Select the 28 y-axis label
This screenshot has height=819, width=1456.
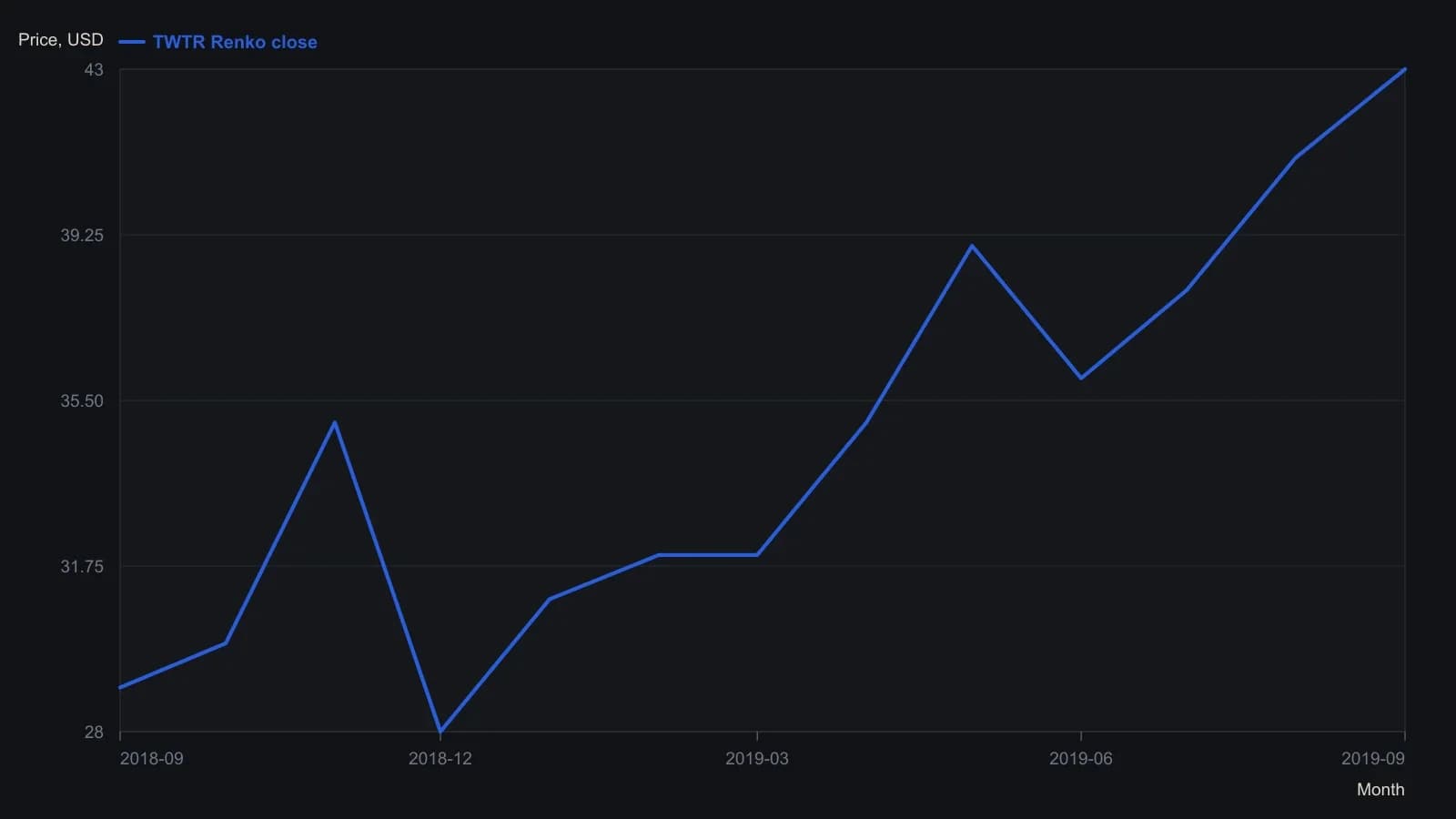click(94, 732)
